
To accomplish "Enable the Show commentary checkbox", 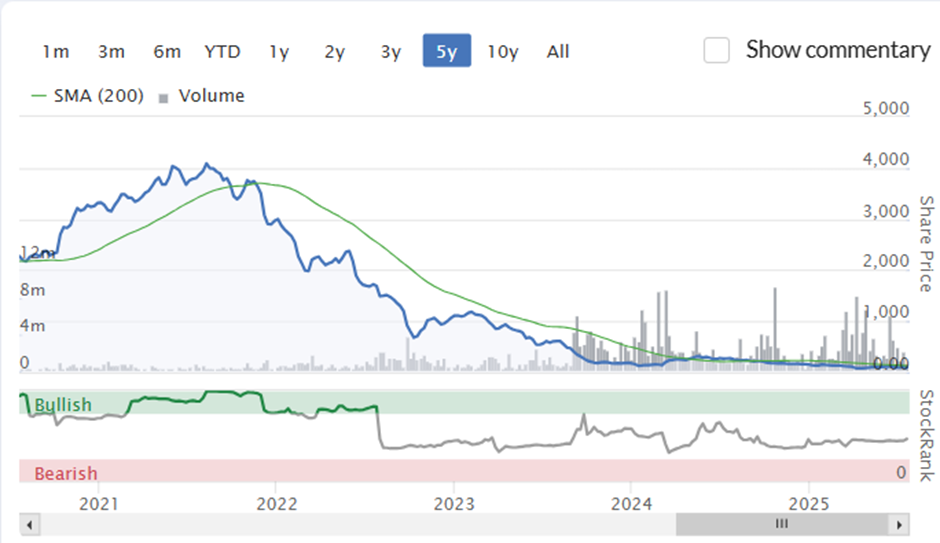I will (716, 50).
